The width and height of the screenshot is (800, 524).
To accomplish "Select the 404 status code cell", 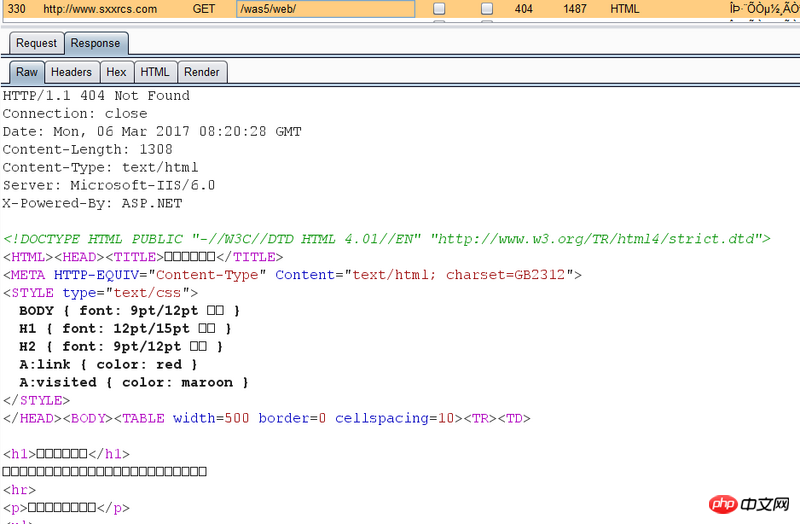I will point(524,9).
